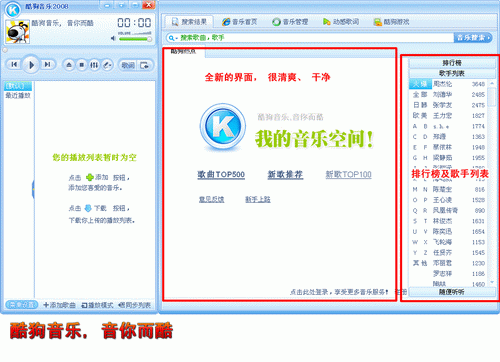This screenshot has width=500, height=362.
Task: Expand the 歌手列表 panel header
Action: 452,73
